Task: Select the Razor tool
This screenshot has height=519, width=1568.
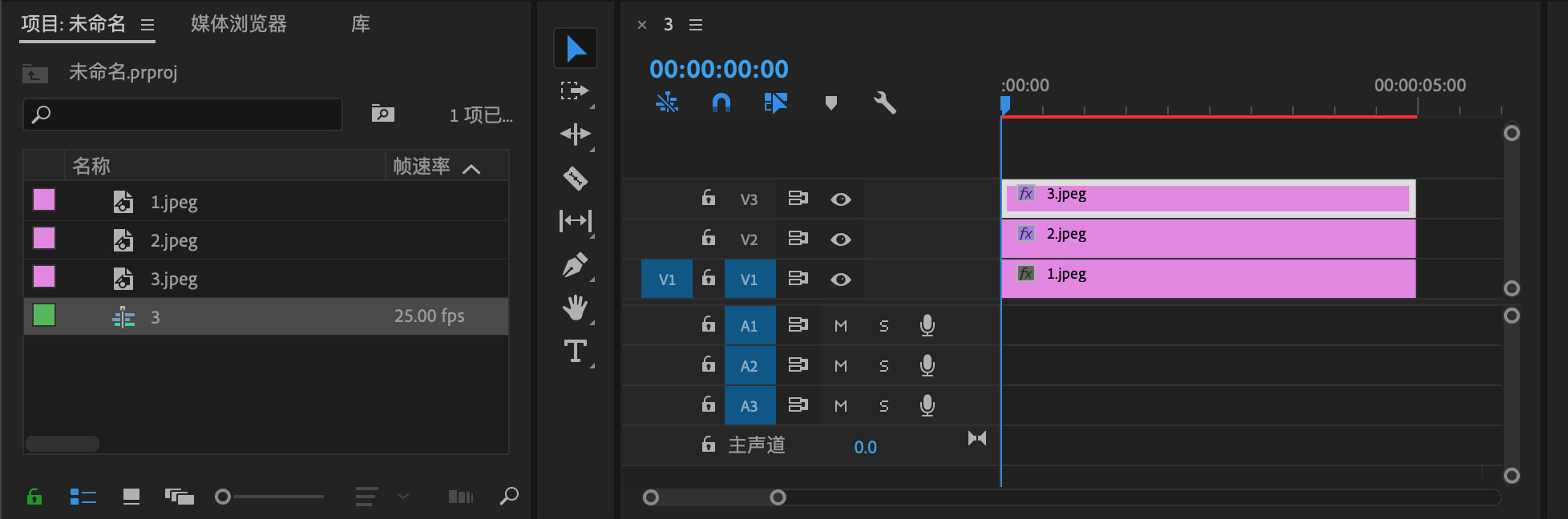Action: click(x=575, y=178)
